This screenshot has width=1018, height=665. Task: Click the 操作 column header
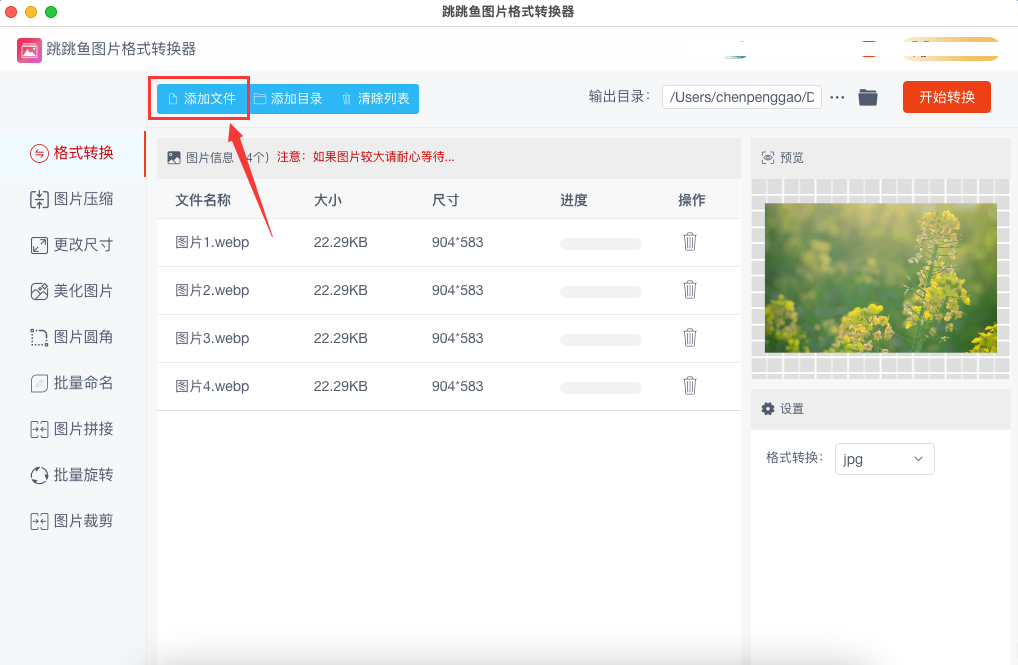(691, 200)
